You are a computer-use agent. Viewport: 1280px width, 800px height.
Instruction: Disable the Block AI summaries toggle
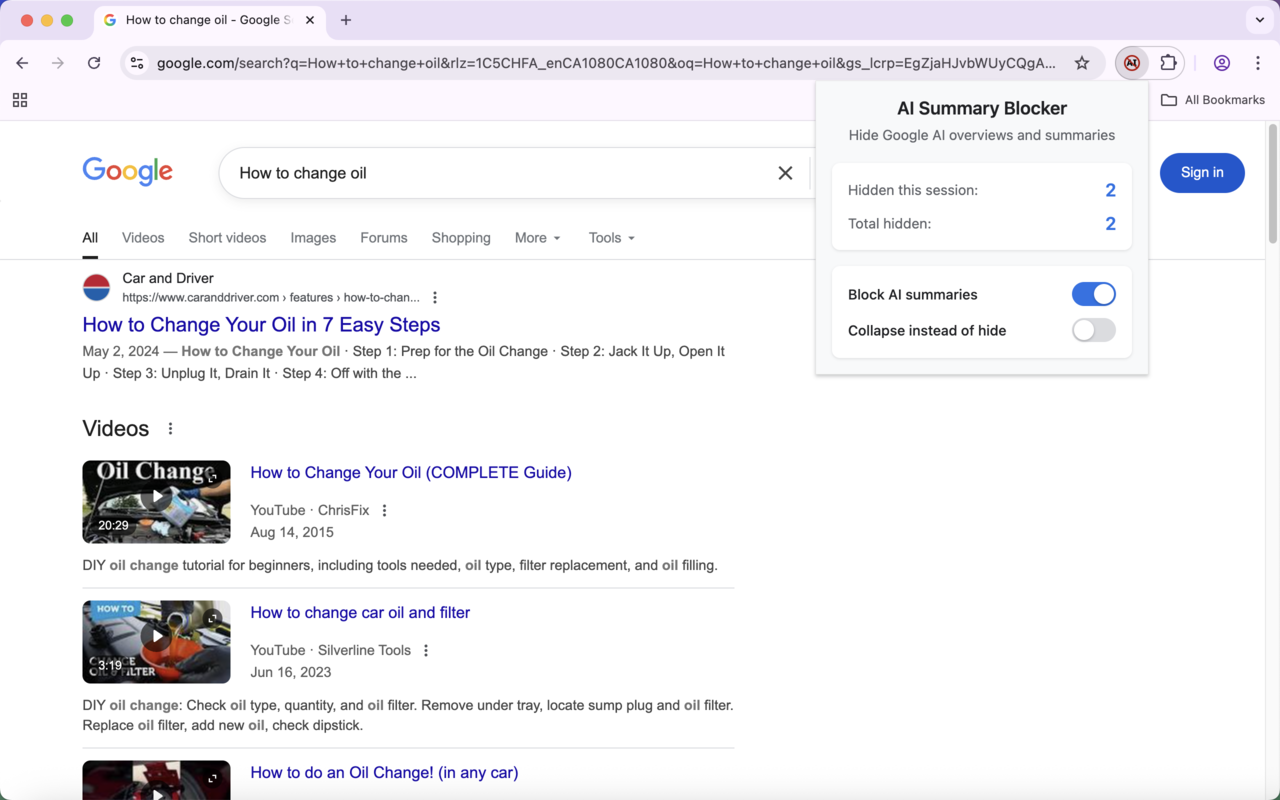coord(1093,293)
